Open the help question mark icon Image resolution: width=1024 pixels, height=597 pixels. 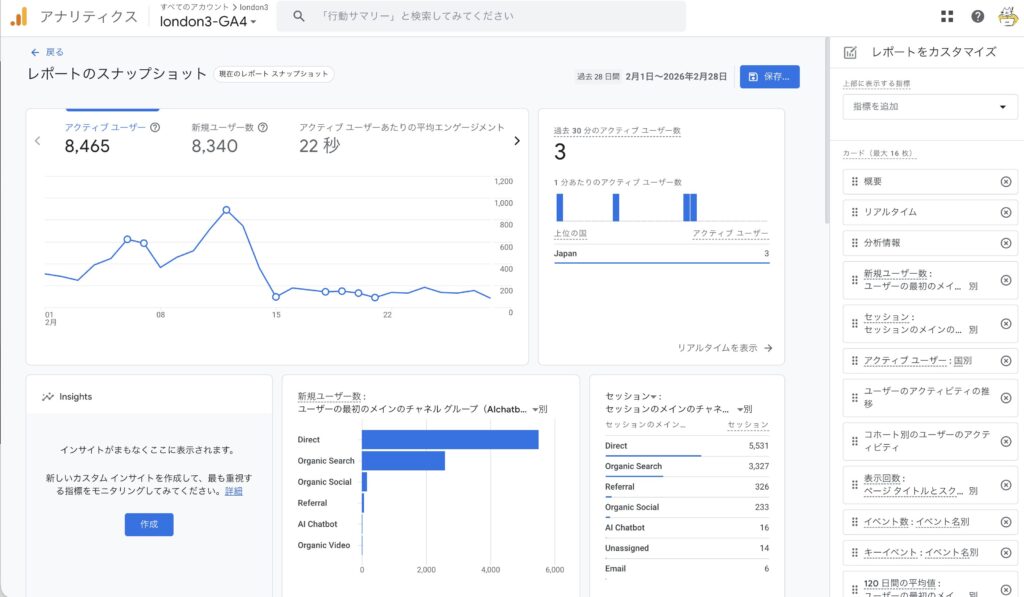coord(977,16)
